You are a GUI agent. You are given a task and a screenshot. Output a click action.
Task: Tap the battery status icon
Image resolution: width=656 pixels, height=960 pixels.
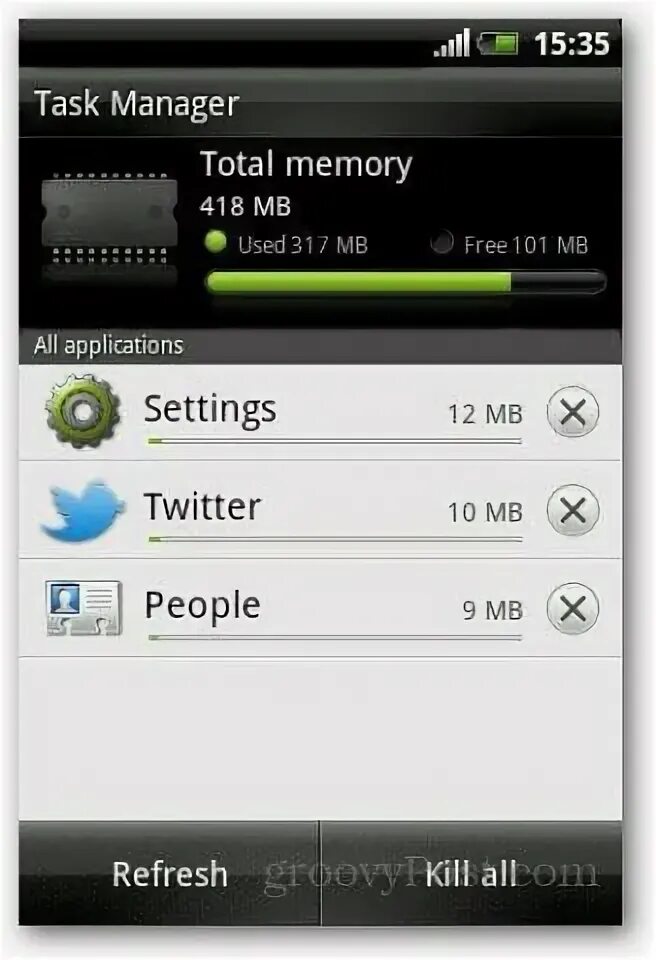click(497, 43)
